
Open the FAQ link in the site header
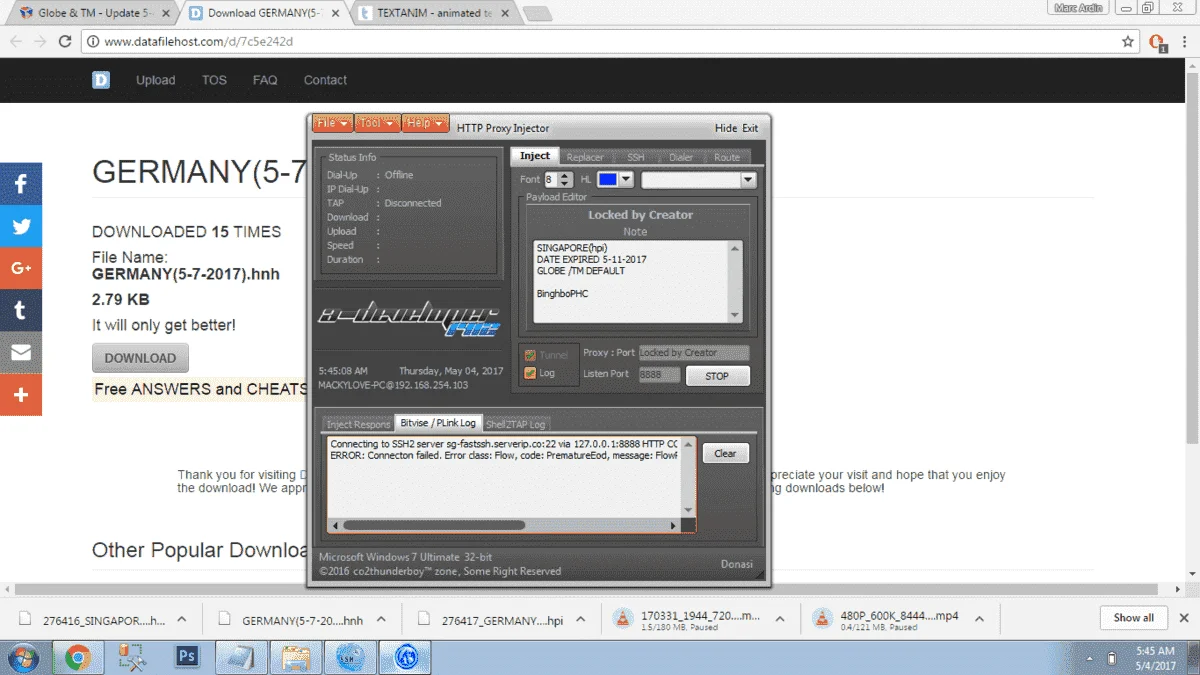click(265, 80)
